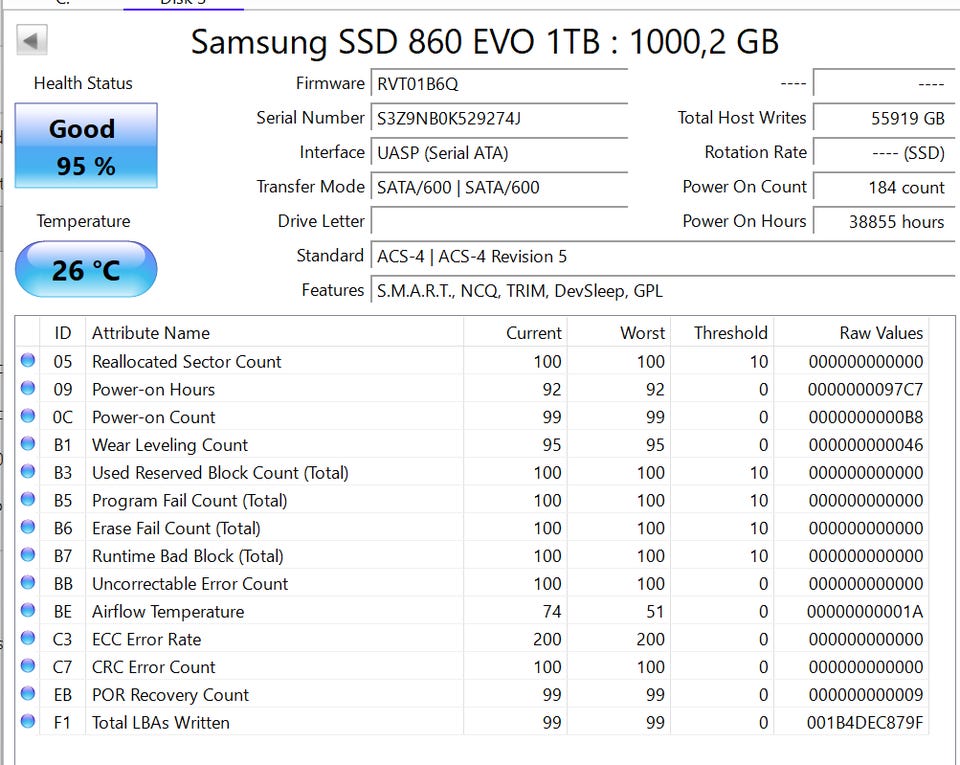Click status orb of Program Fail Count

click(28, 499)
